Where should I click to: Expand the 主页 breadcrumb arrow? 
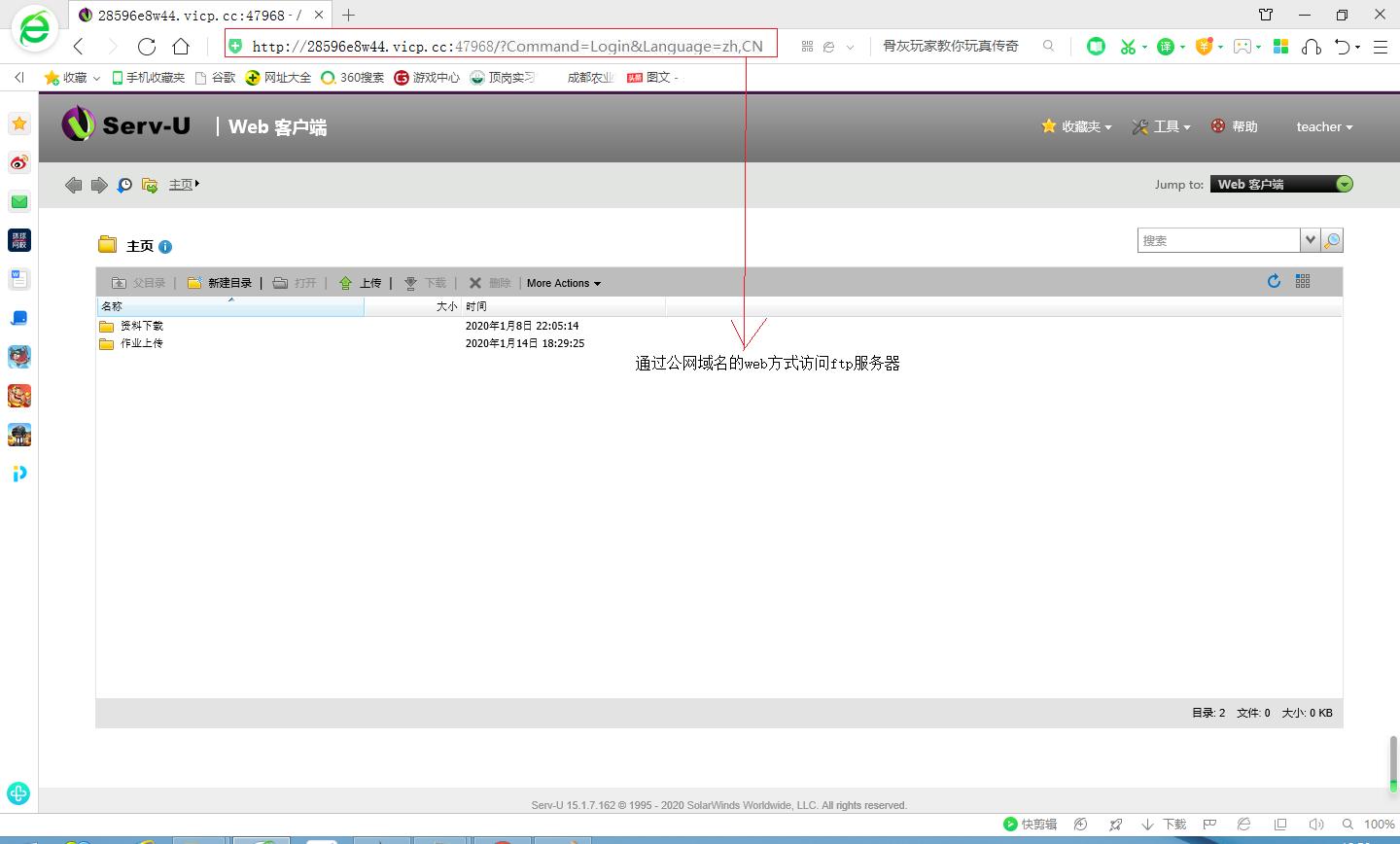click(197, 183)
